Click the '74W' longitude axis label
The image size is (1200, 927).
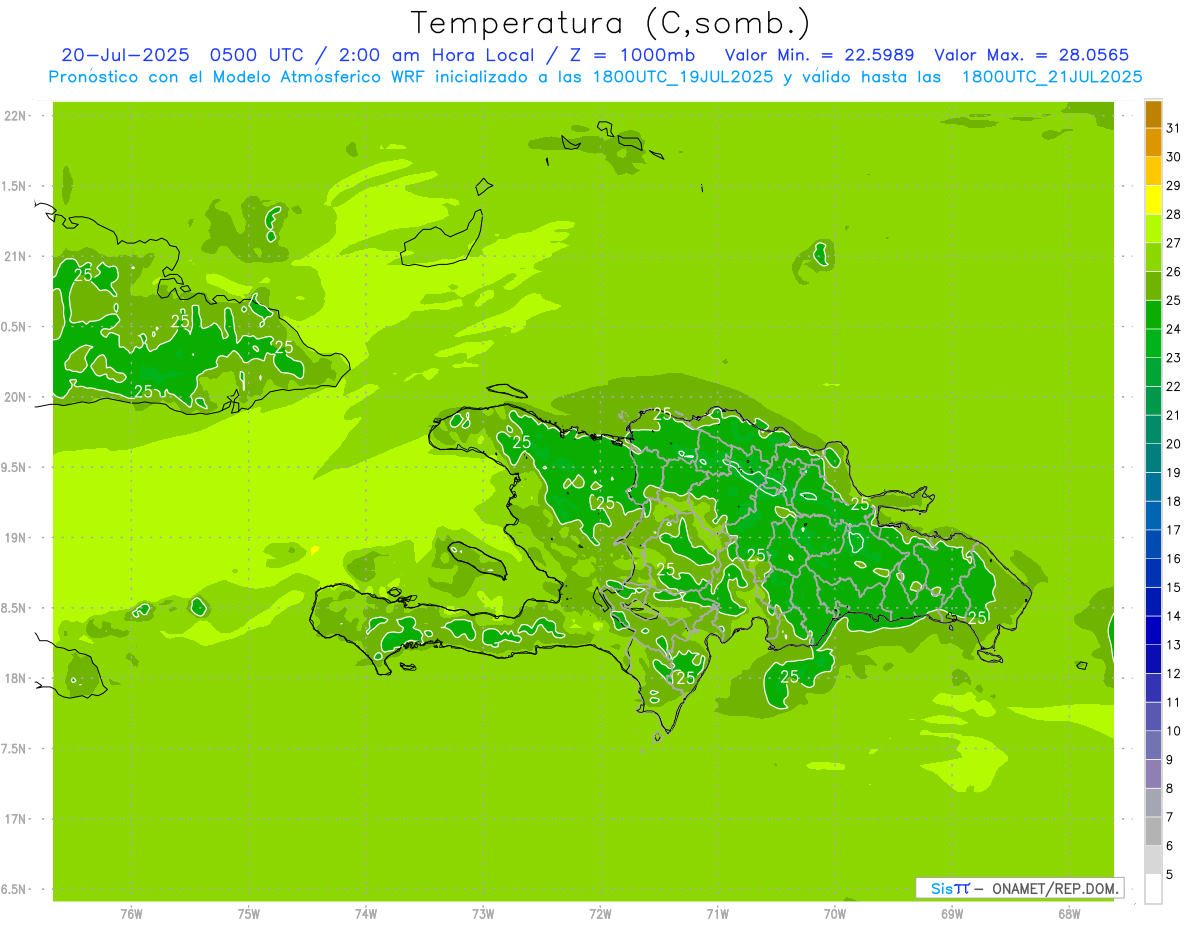pos(366,914)
